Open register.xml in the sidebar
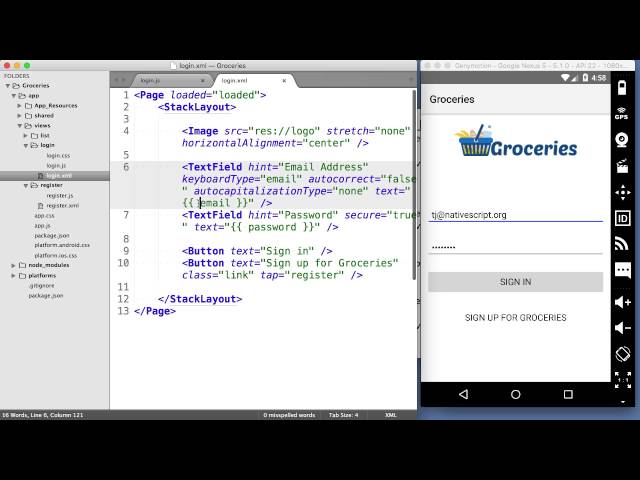The height and width of the screenshot is (480, 640). pyautogui.click(x=62, y=206)
